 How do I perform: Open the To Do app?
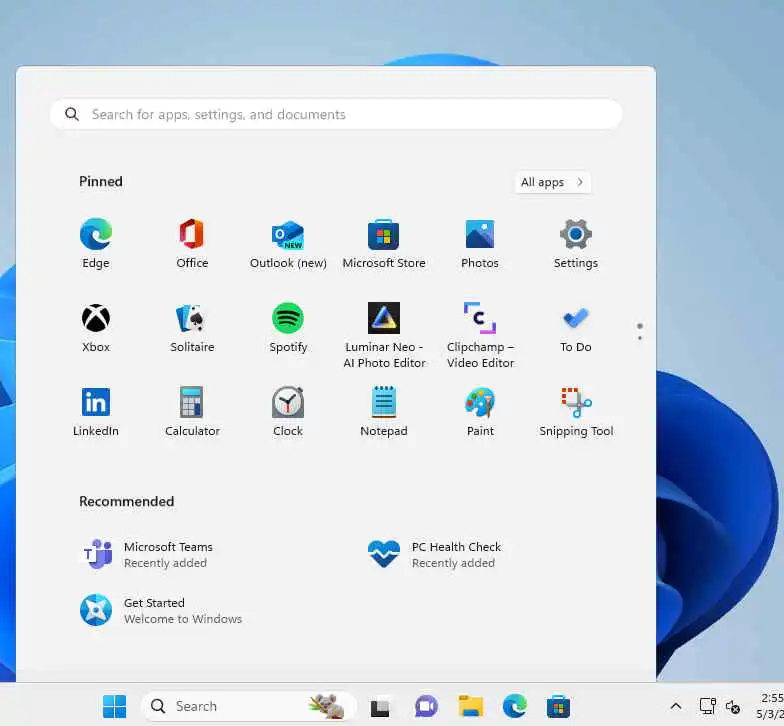coord(576,328)
